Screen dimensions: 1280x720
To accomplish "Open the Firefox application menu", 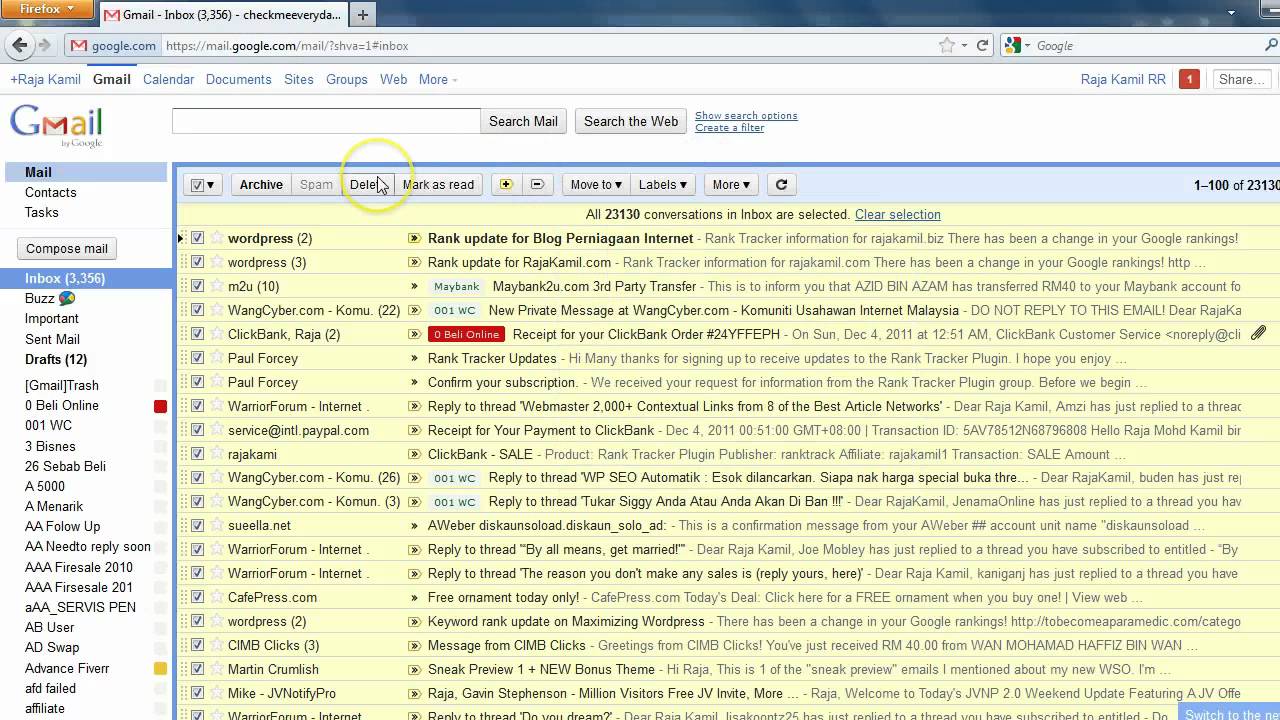I will click(49, 9).
